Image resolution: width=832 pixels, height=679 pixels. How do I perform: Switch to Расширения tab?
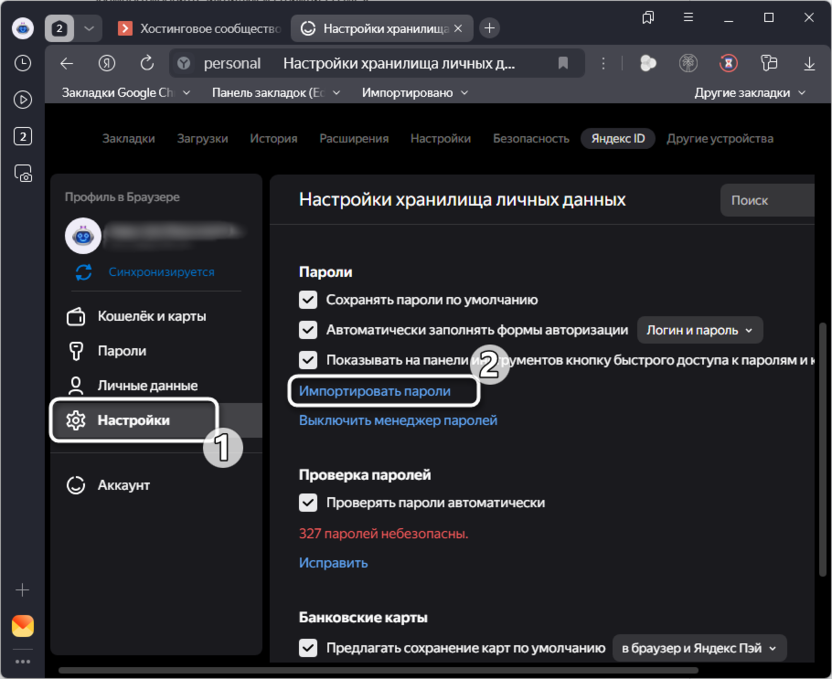[354, 139]
